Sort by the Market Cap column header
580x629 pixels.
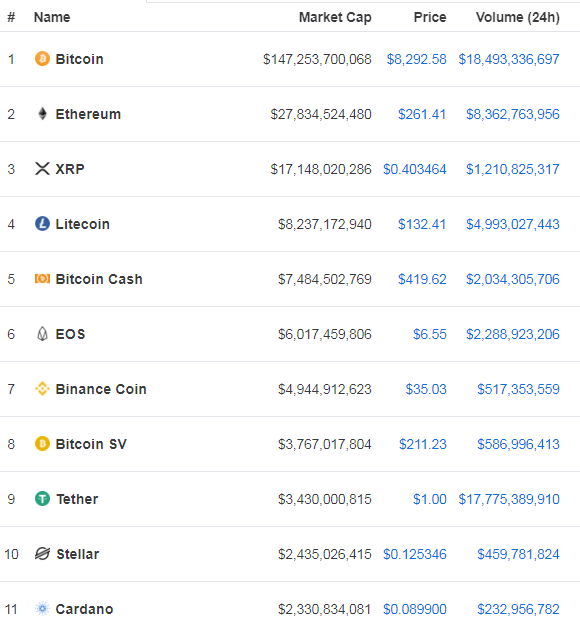(x=335, y=18)
